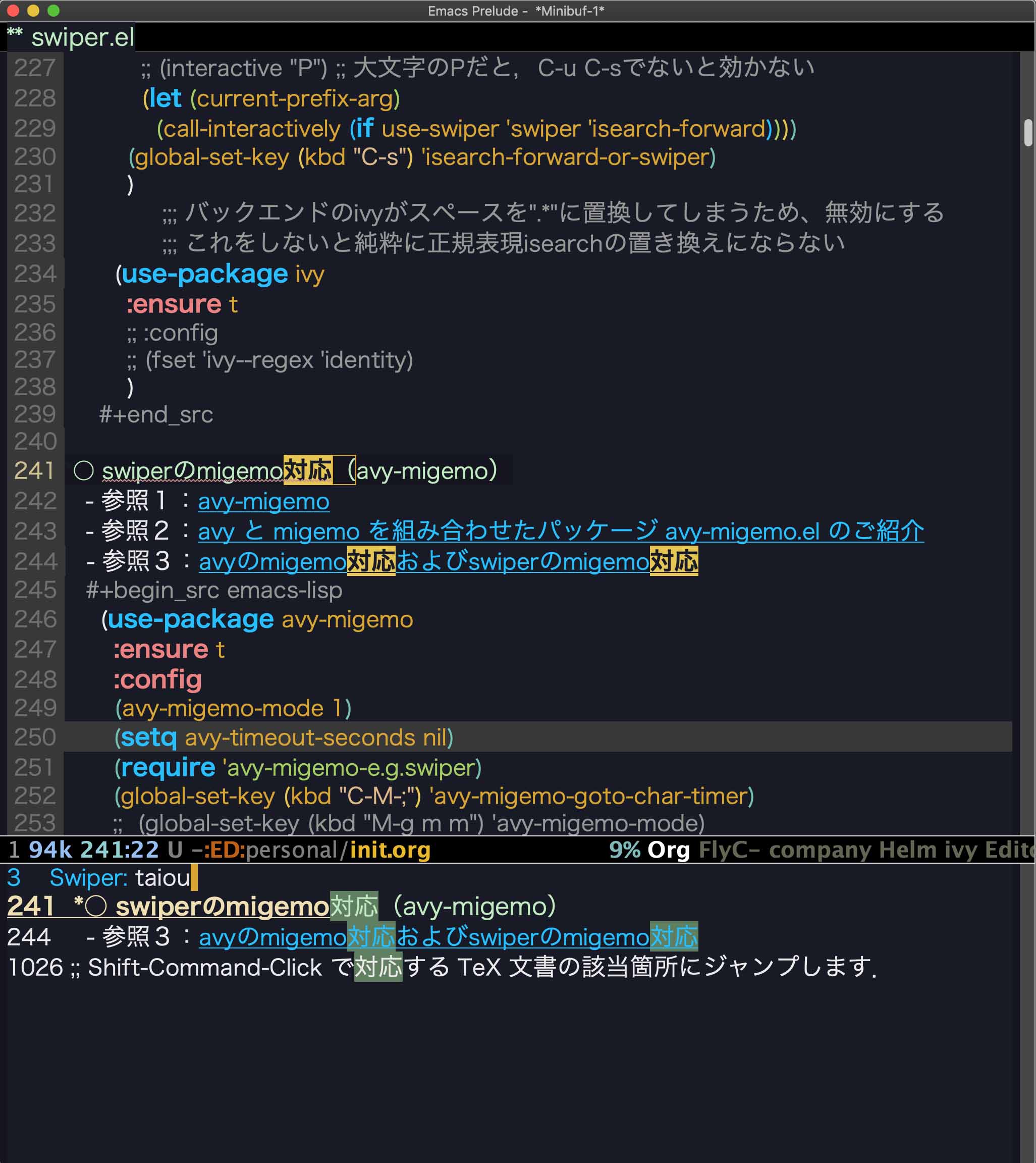The height and width of the screenshot is (1163, 1036).
Task: Select swiper candidate line 244
Action: 352,936
